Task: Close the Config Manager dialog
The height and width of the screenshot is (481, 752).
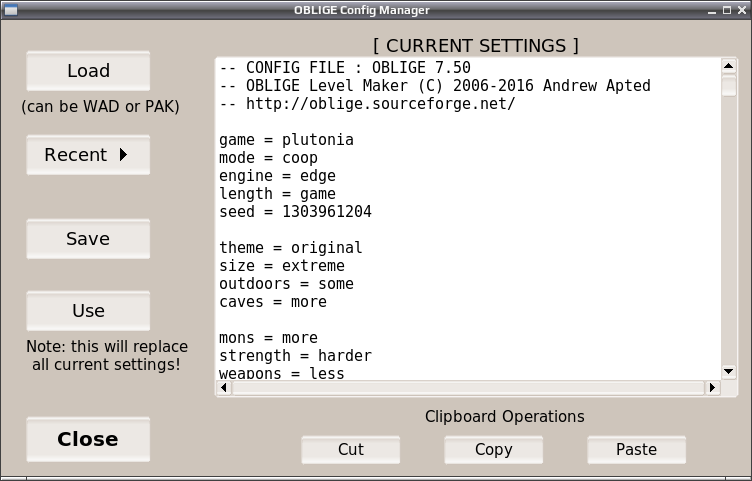Action: (88, 439)
